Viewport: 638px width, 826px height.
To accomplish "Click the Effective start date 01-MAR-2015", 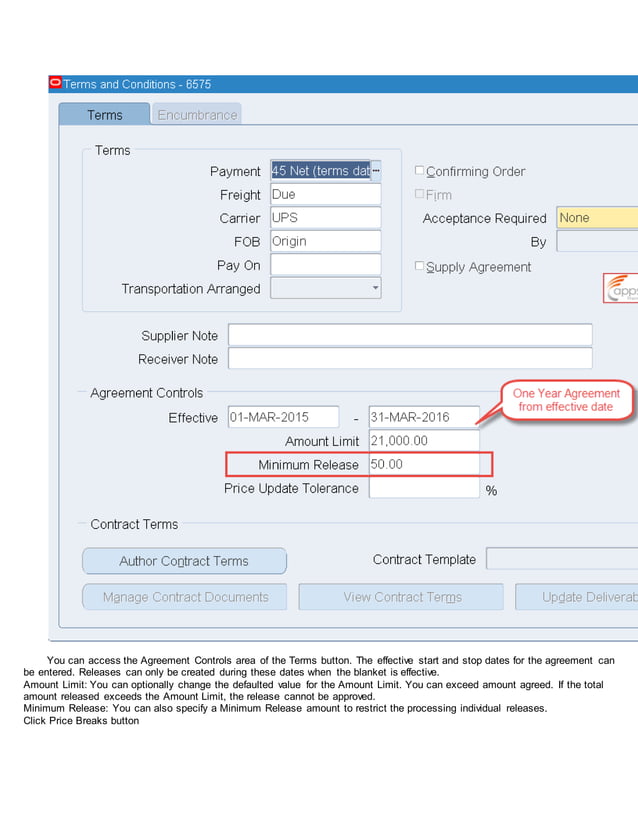I will (283, 417).
